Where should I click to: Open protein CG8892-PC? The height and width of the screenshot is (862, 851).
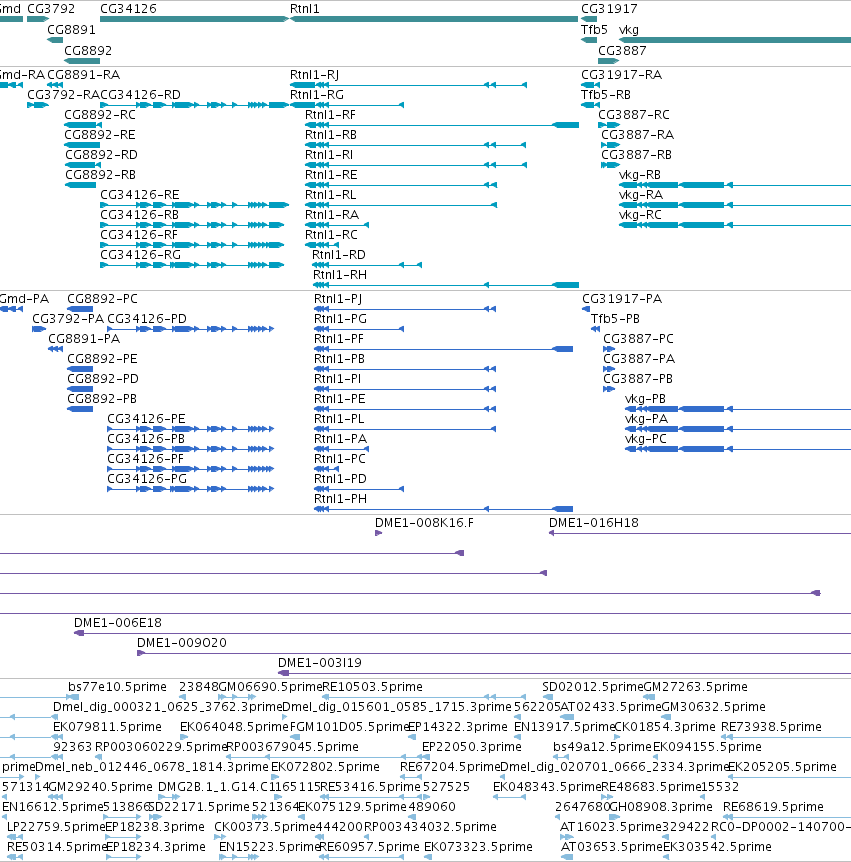click(102, 299)
